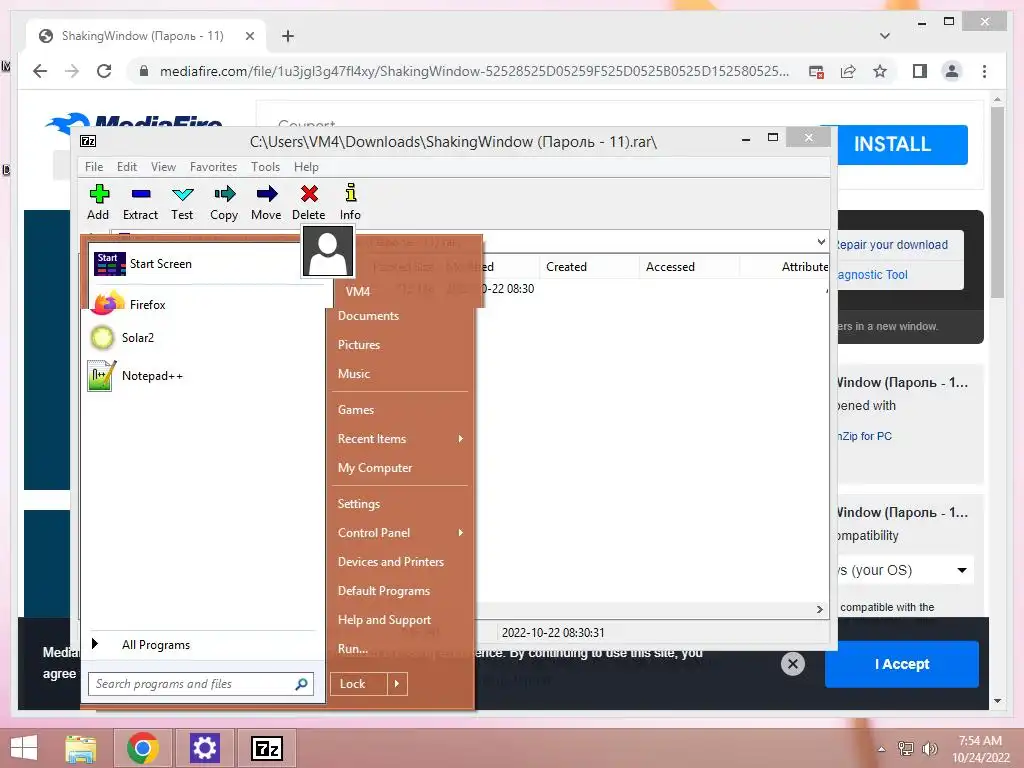
Task: Open Chrome profile avatar
Action: 952,71
